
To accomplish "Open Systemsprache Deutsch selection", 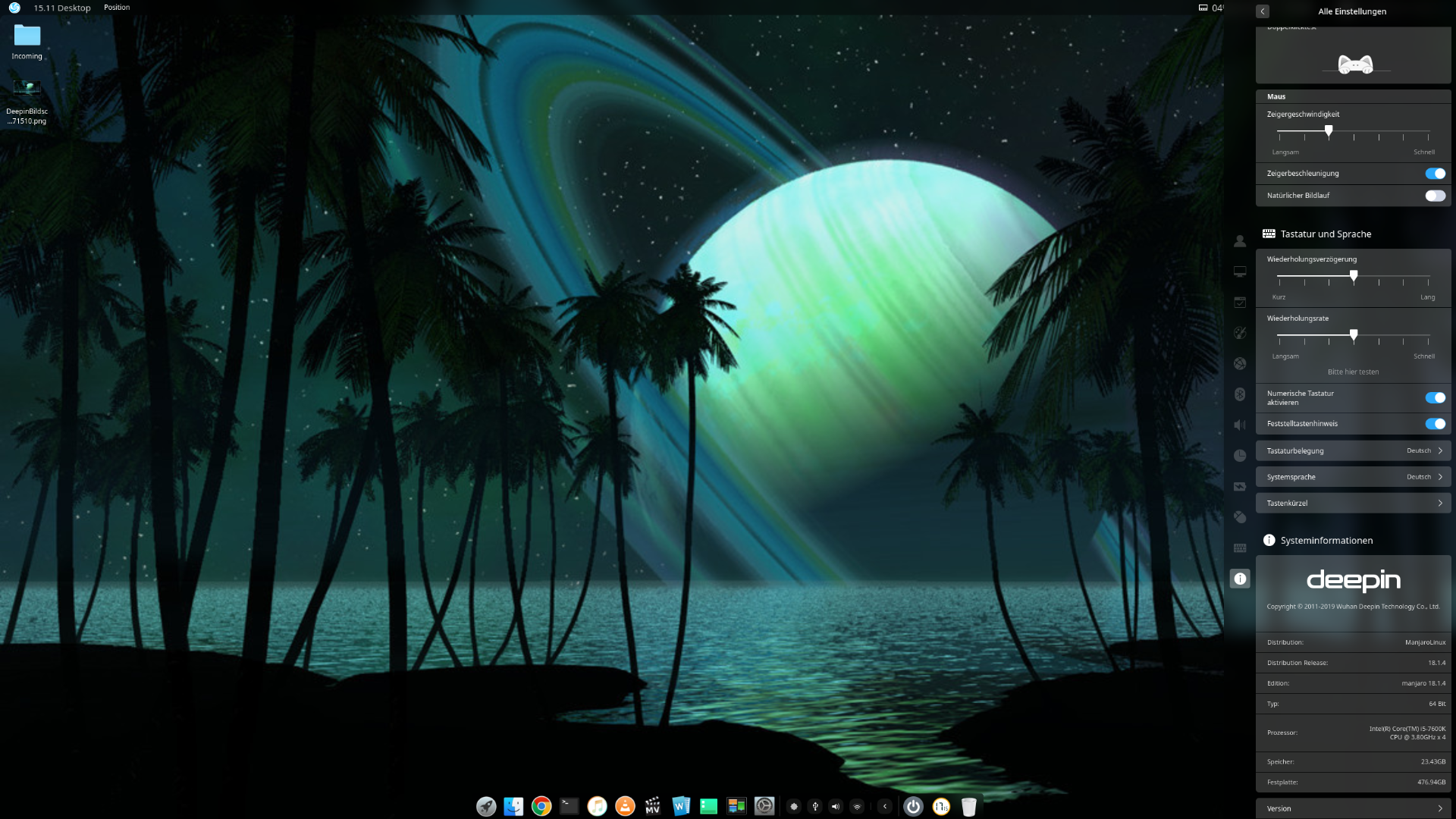I will click(1353, 477).
